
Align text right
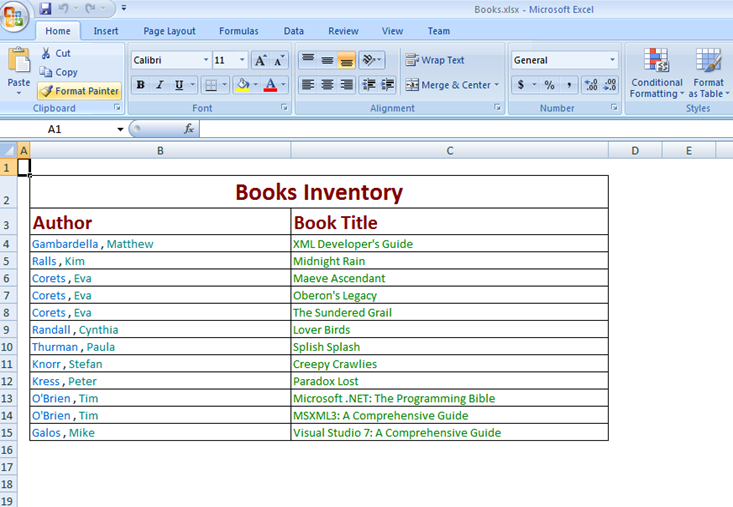click(346, 85)
